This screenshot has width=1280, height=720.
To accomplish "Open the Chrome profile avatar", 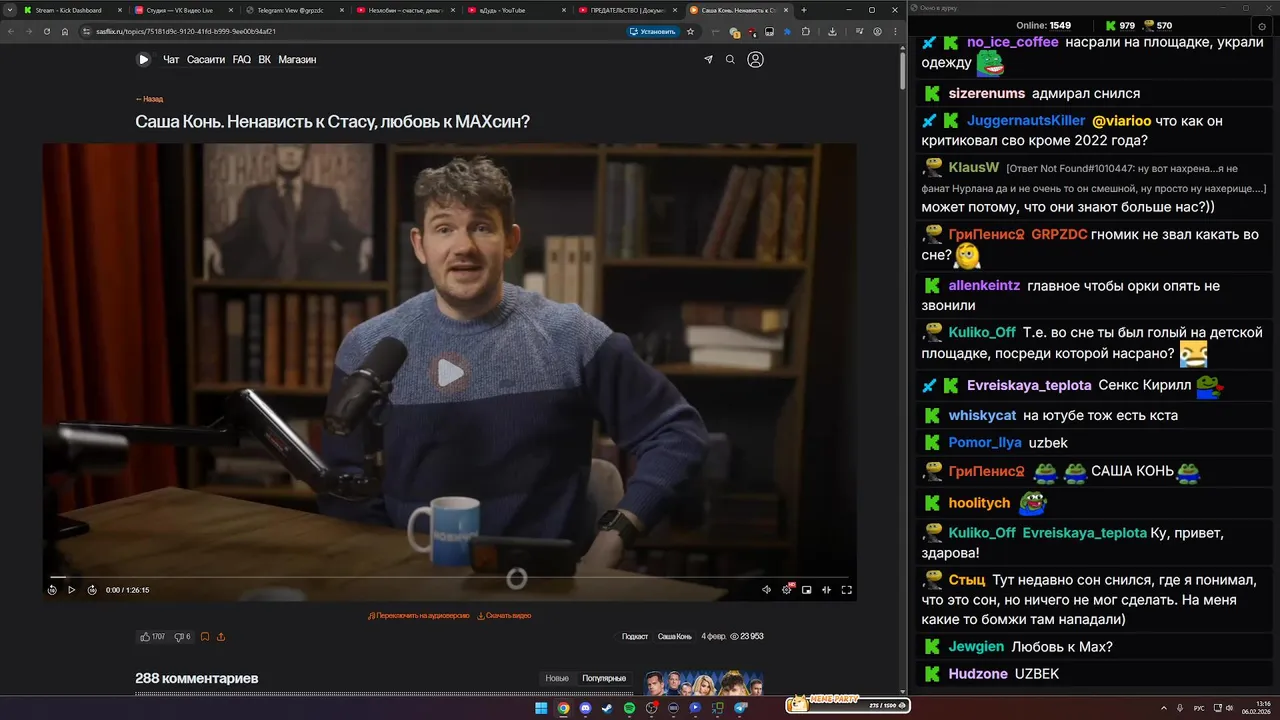I will (x=878, y=31).
